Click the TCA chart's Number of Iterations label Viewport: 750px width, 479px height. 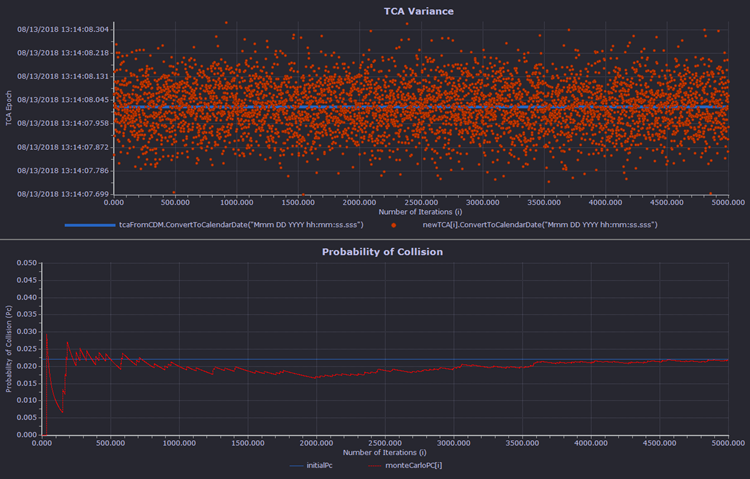point(420,212)
